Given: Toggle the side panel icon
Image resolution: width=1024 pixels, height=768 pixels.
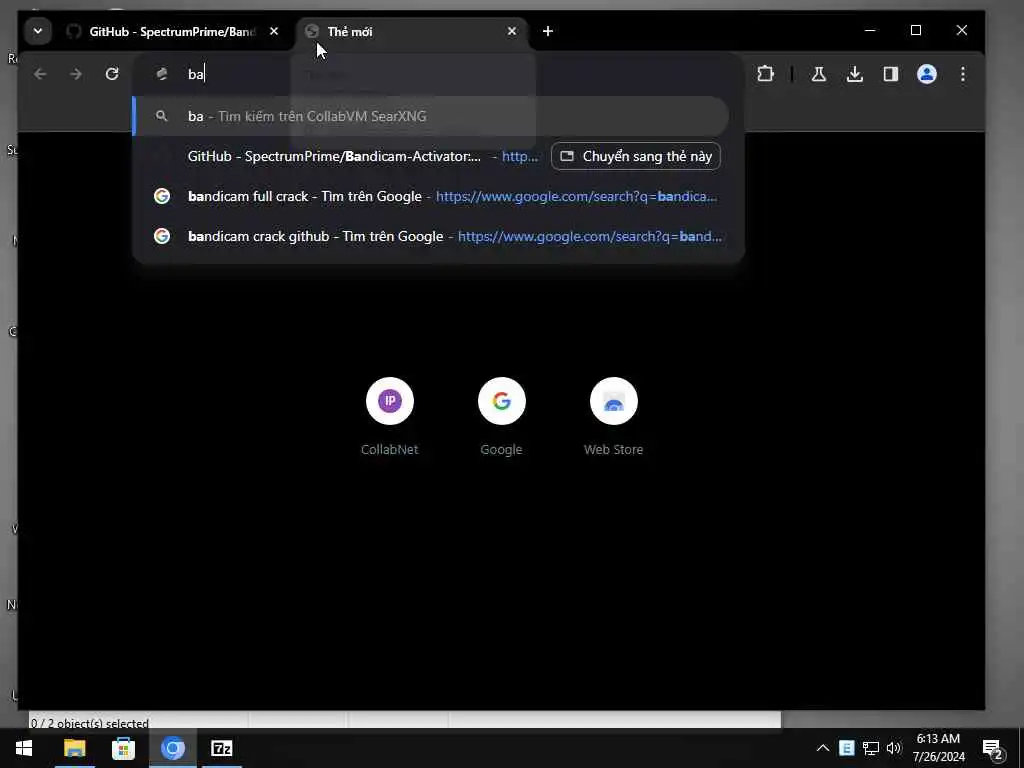Looking at the screenshot, I should tap(891, 74).
